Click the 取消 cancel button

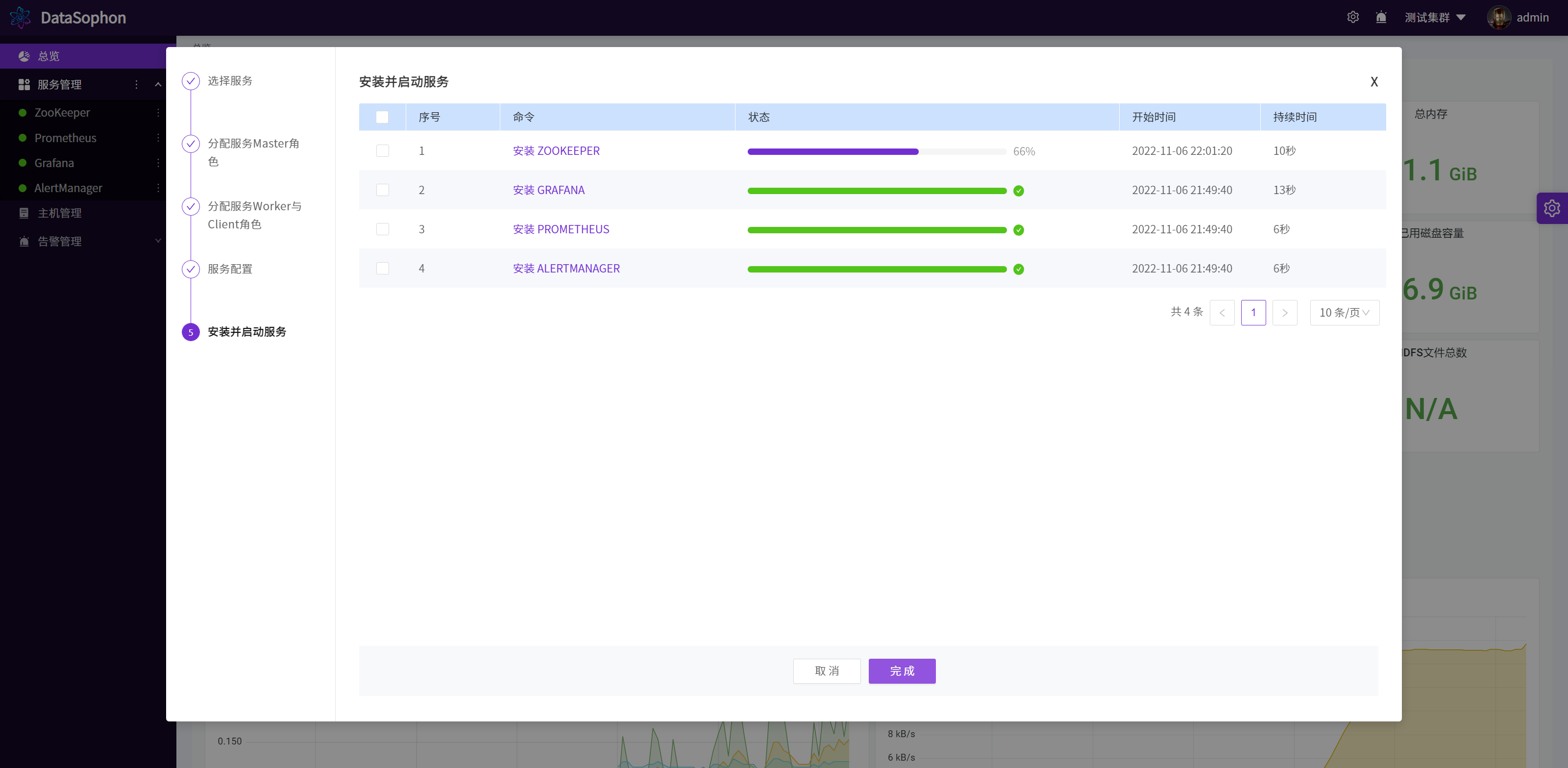click(827, 670)
